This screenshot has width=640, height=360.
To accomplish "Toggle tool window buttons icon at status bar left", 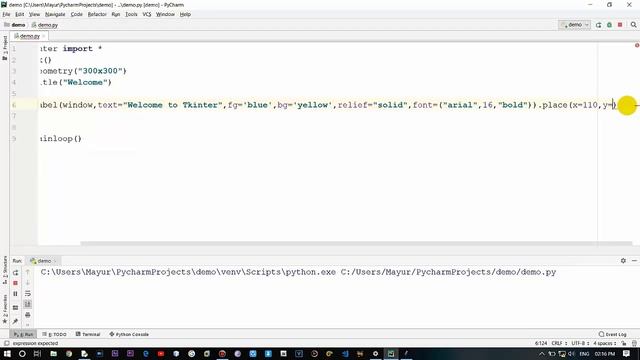I will point(6,343).
